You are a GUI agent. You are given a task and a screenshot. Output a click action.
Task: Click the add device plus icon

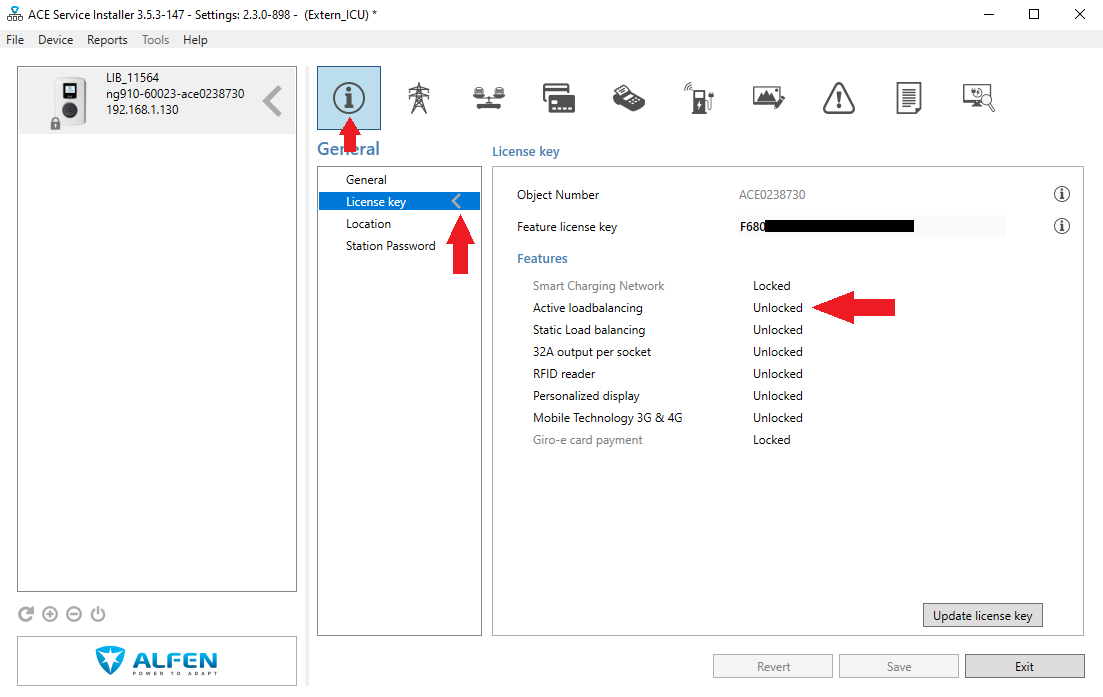(x=50, y=614)
